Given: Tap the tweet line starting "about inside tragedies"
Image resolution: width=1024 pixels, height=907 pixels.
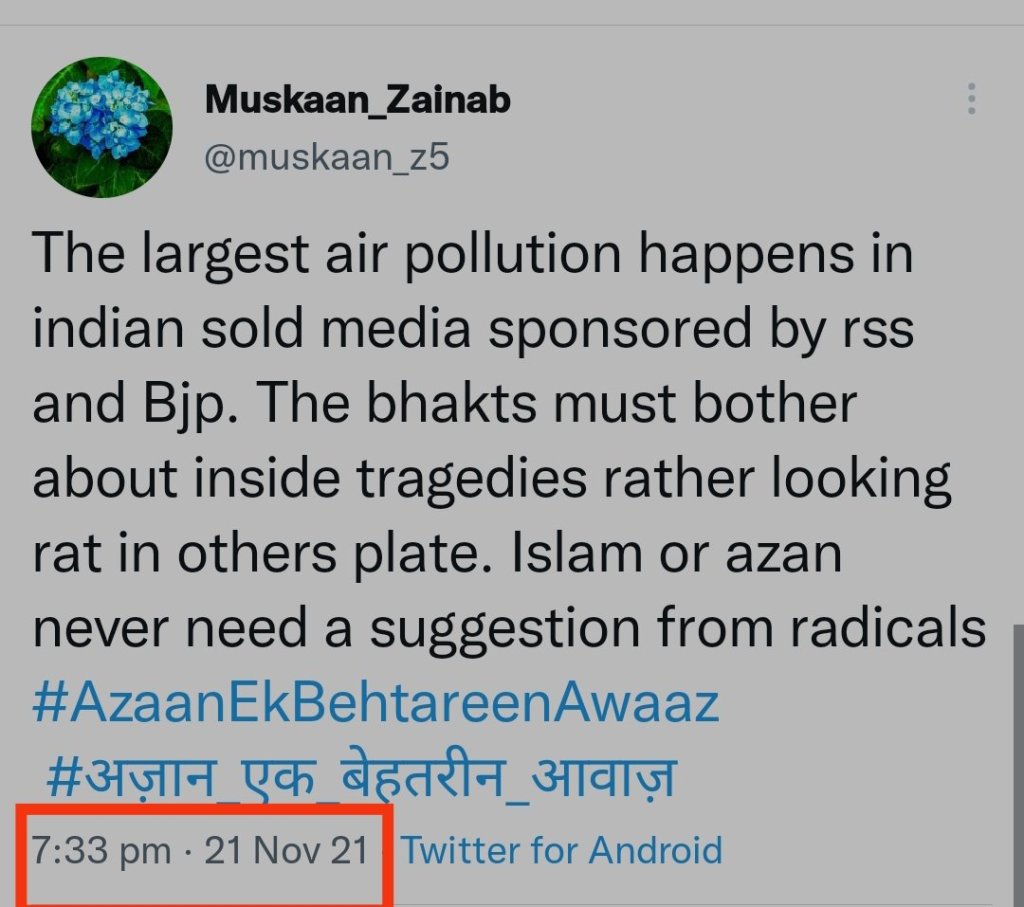Looking at the screenshot, I should [x=492, y=480].
